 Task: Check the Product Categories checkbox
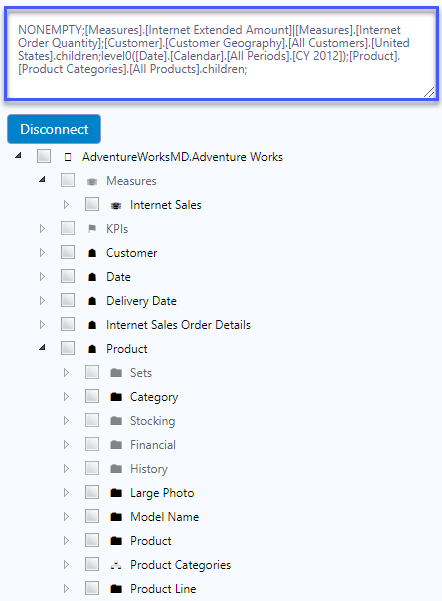tap(92, 564)
